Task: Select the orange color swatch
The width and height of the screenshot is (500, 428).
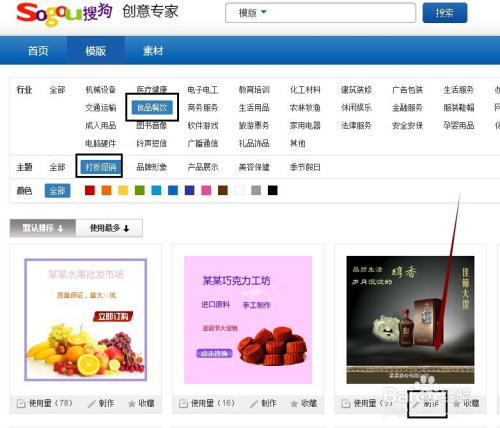Action: pyautogui.click(x=106, y=190)
